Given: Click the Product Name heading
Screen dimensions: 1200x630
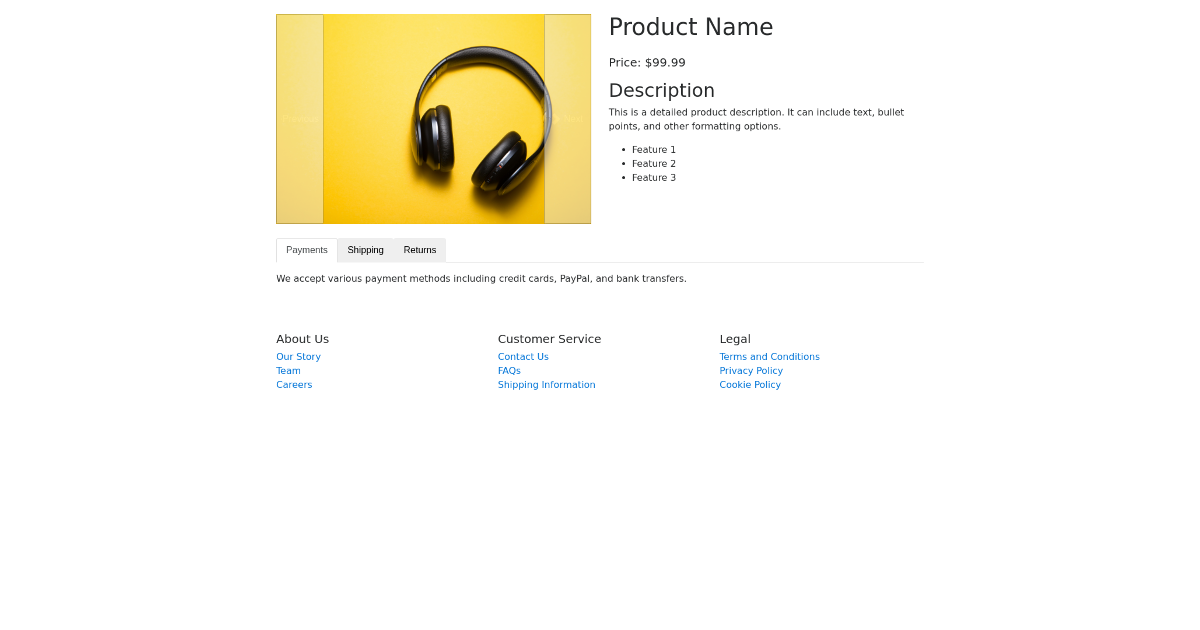Looking at the screenshot, I should [691, 27].
